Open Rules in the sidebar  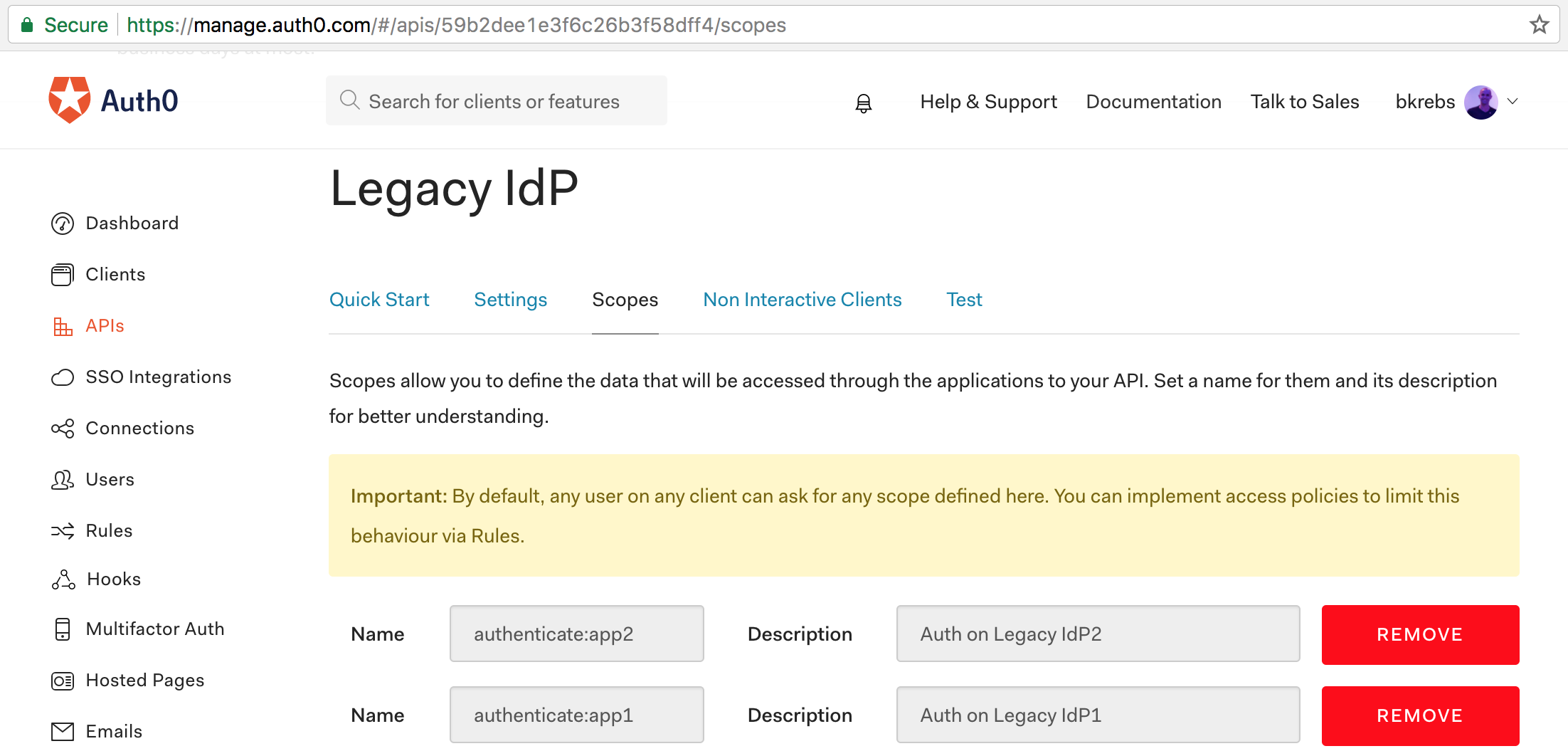[110, 531]
